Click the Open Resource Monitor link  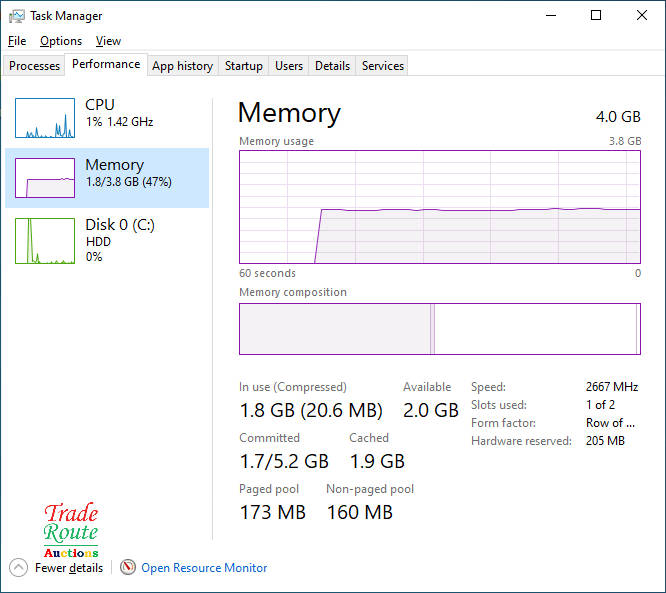pos(204,568)
